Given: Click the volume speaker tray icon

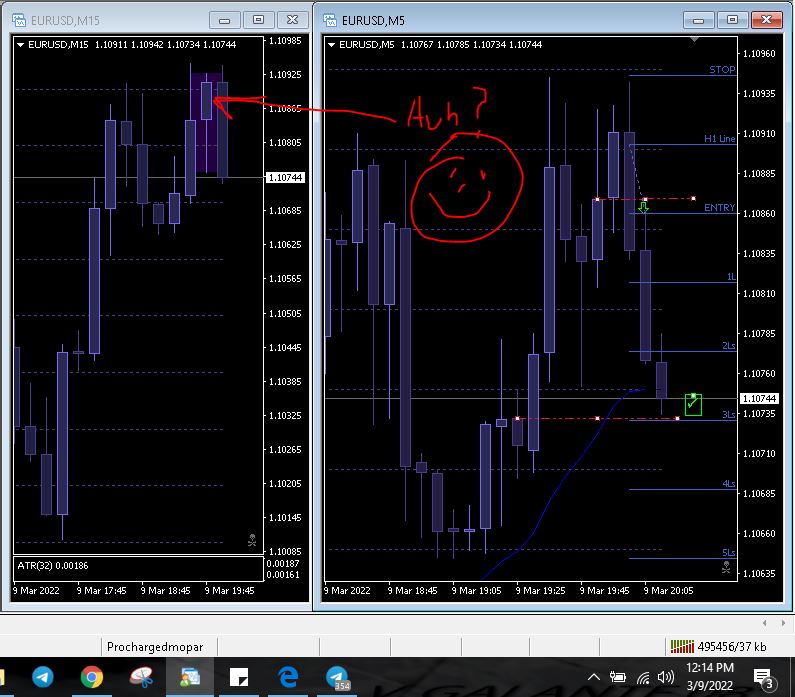Looking at the screenshot, I should 666,677.
